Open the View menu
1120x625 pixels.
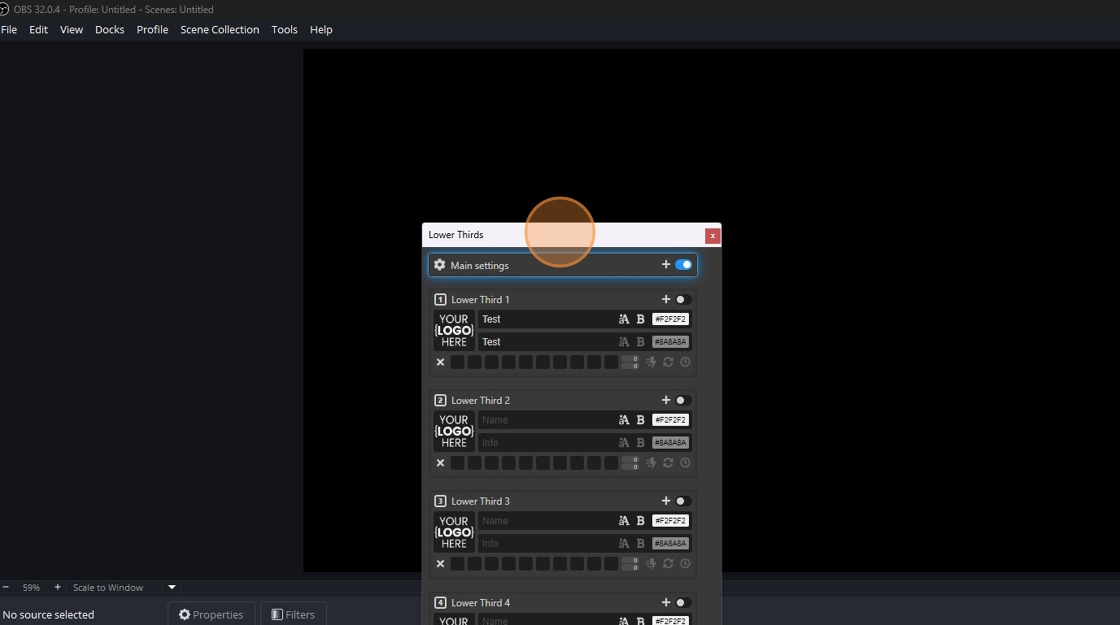pyautogui.click(x=71, y=29)
